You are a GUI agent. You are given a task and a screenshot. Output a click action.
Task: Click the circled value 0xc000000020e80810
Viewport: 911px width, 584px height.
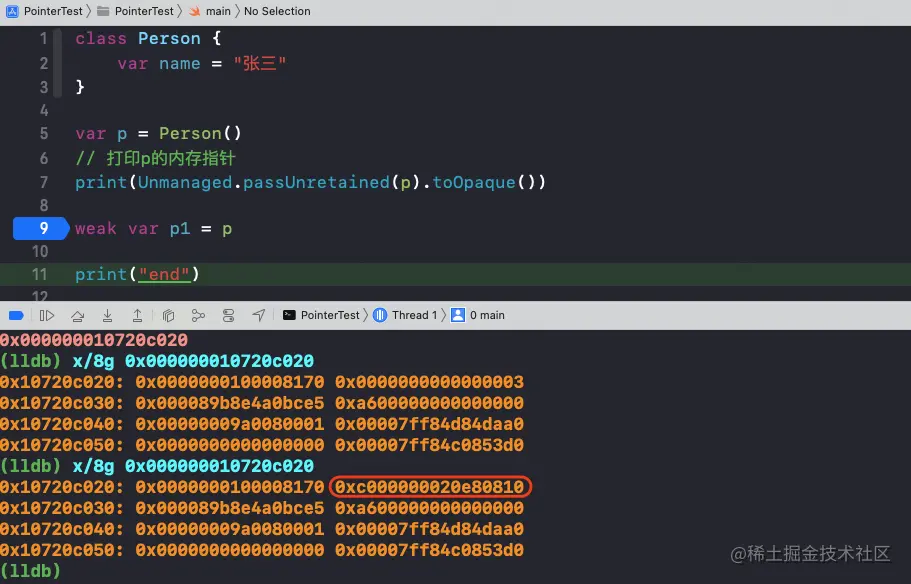(430, 487)
